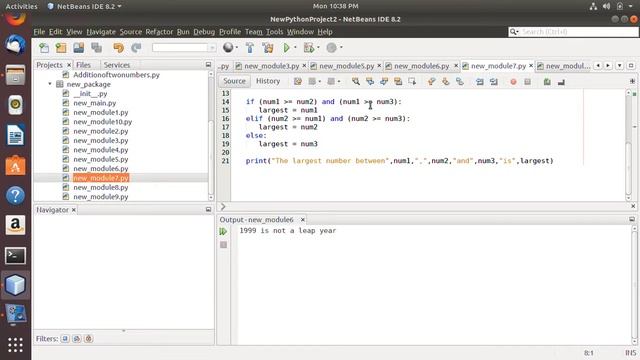
Task: Switch to History view button
Action: [x=268, y=81]
